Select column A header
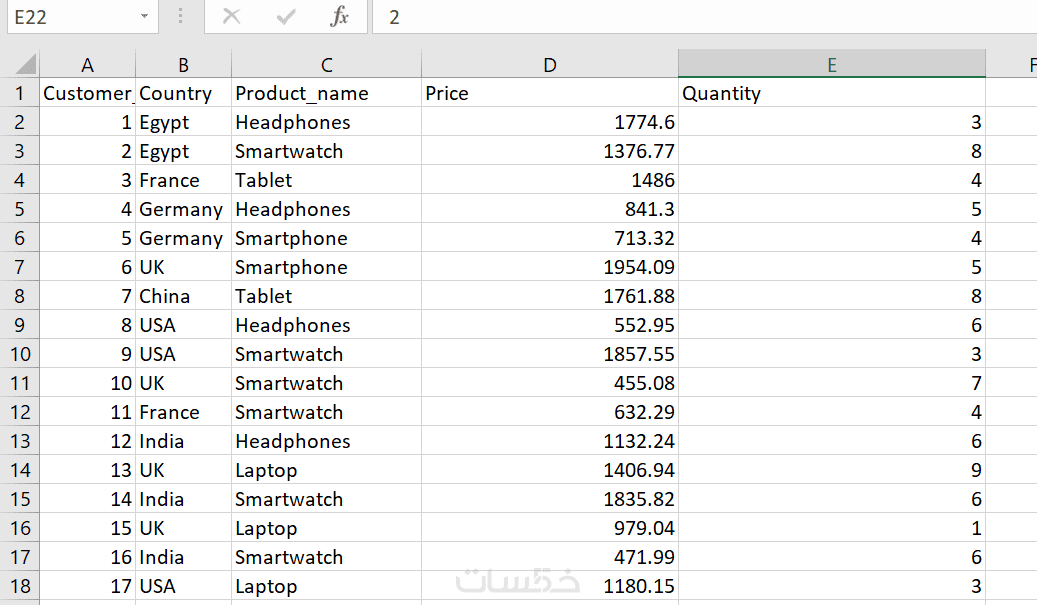The width and height of the screenshot is (1037, 605). click(x=87, y=65)
